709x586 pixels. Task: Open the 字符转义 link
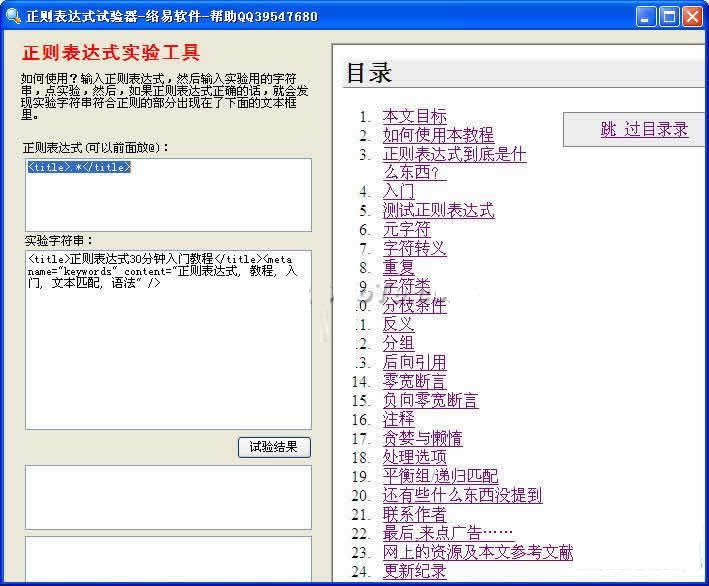[x=415, y=248]
